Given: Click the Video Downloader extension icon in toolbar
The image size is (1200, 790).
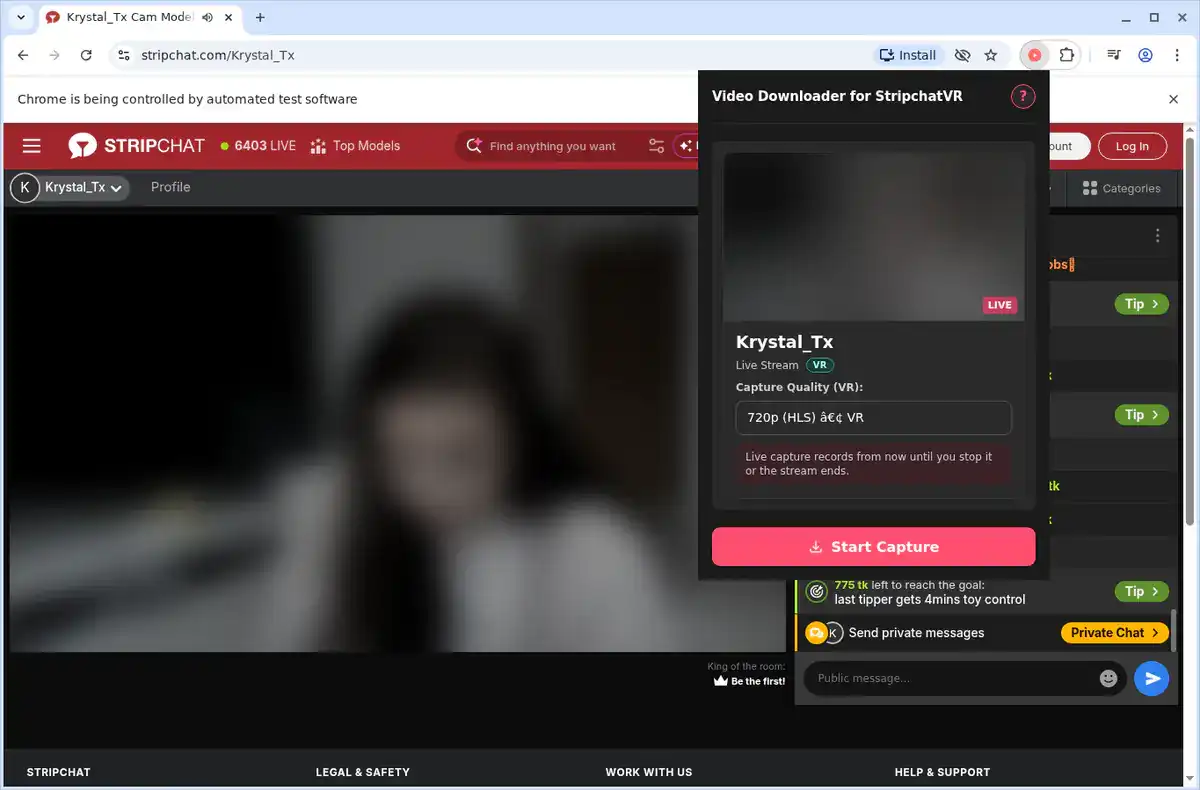Looking at the screenshot, I should 1034,55.
